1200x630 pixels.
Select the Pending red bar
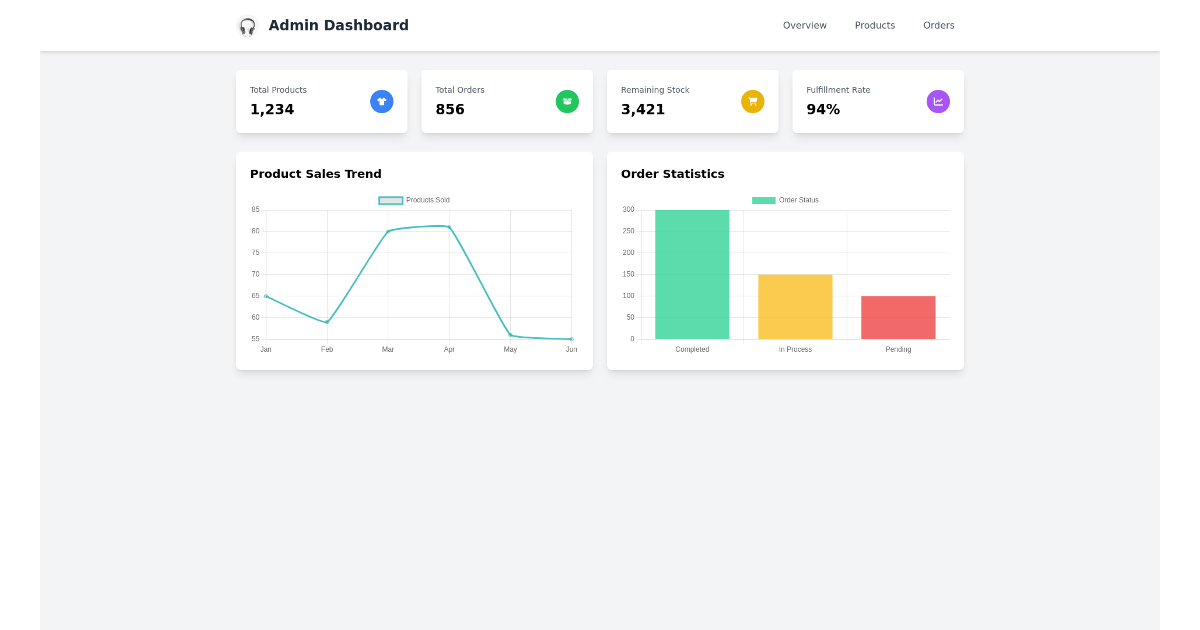click(x=898, y=317)
